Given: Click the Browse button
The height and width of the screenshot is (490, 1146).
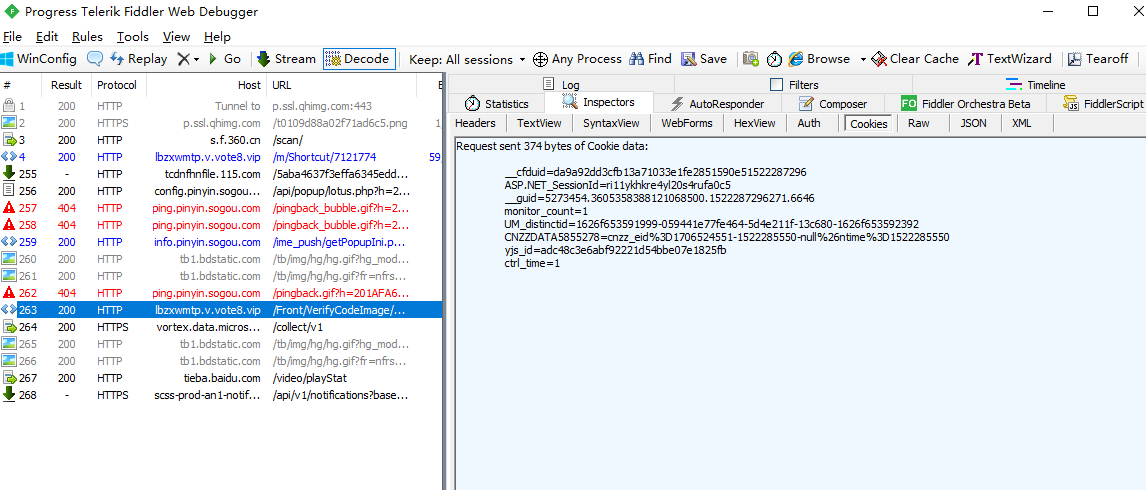Looking at the screenshot, I should point(819,59).
